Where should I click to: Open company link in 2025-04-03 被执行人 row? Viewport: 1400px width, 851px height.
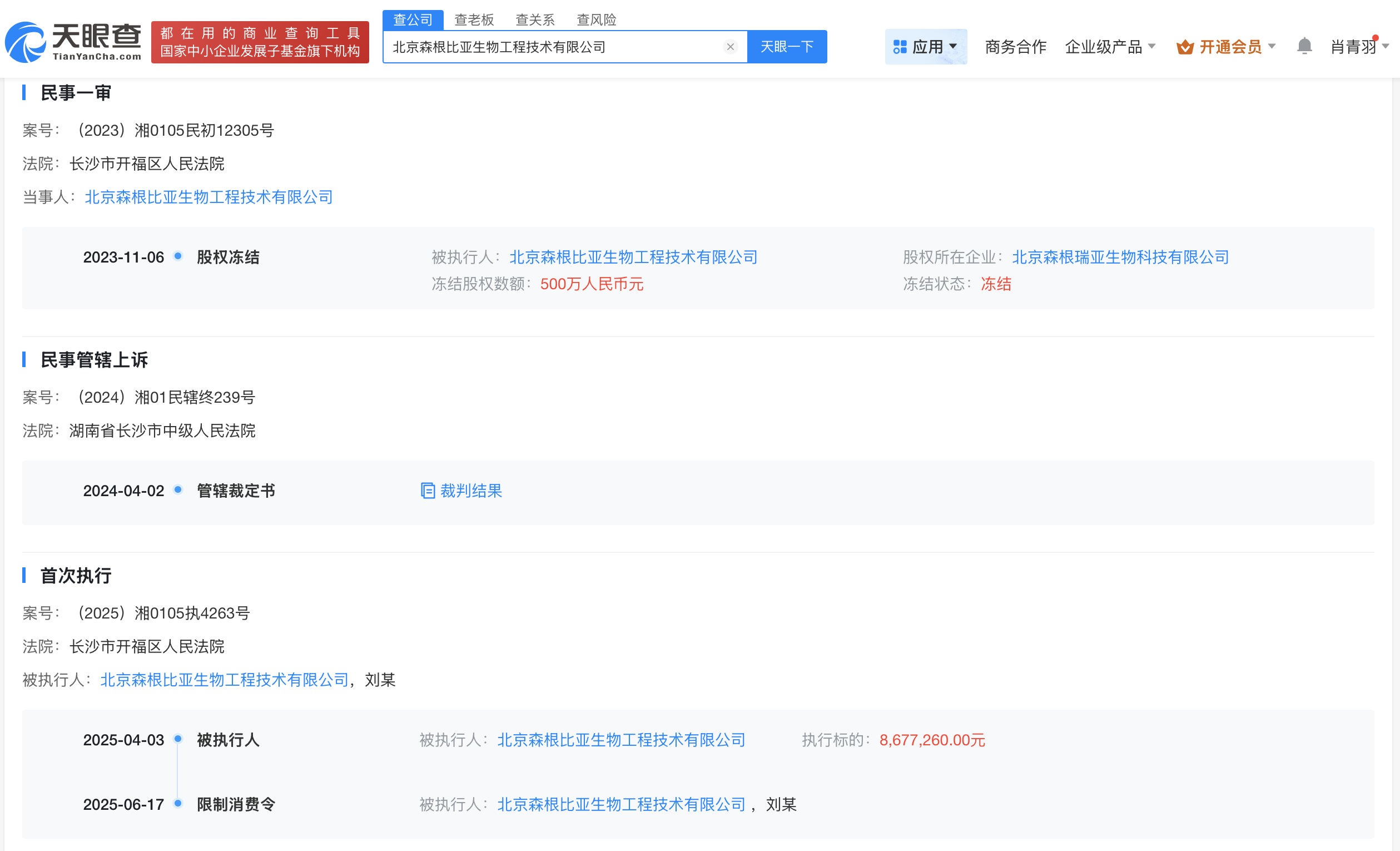(x=621, y=740)
